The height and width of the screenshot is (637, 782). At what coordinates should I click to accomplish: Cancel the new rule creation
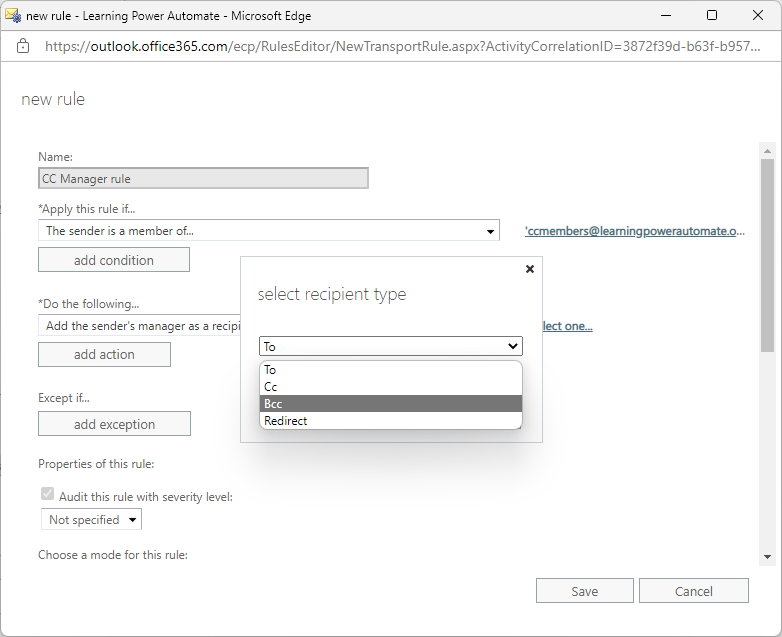[693, 591]
